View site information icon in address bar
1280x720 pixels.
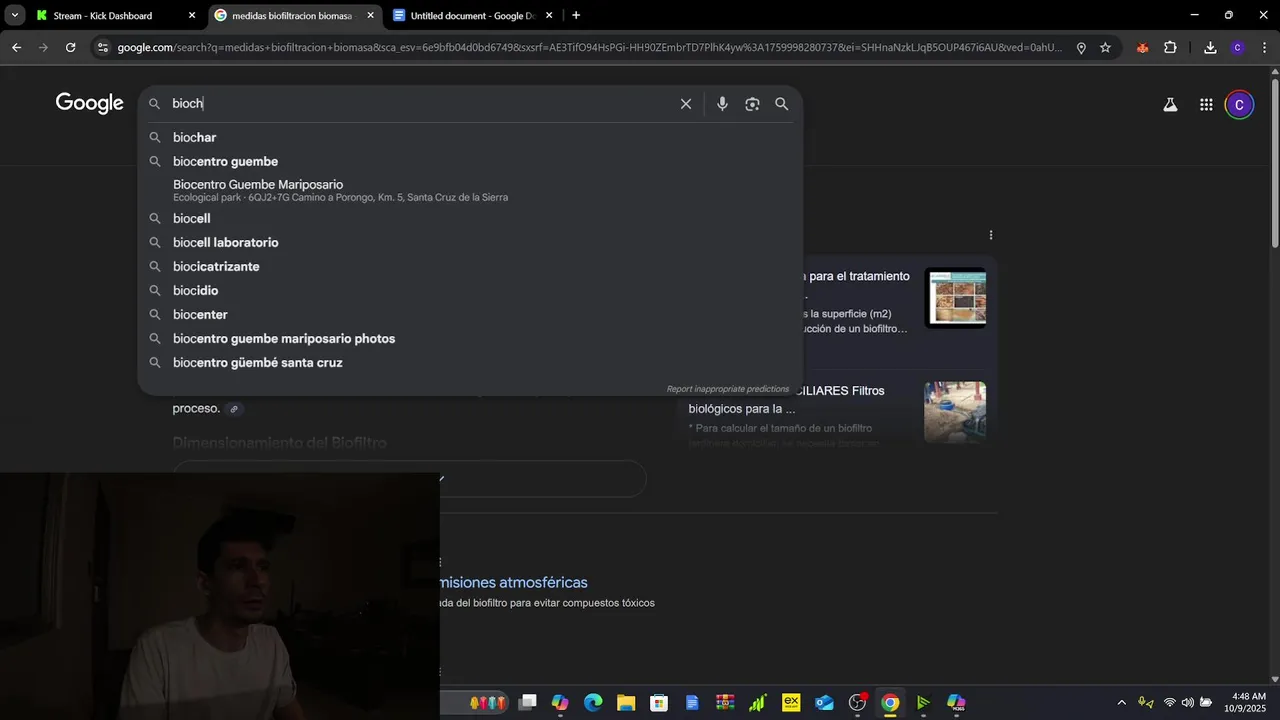tap(102, 47)
